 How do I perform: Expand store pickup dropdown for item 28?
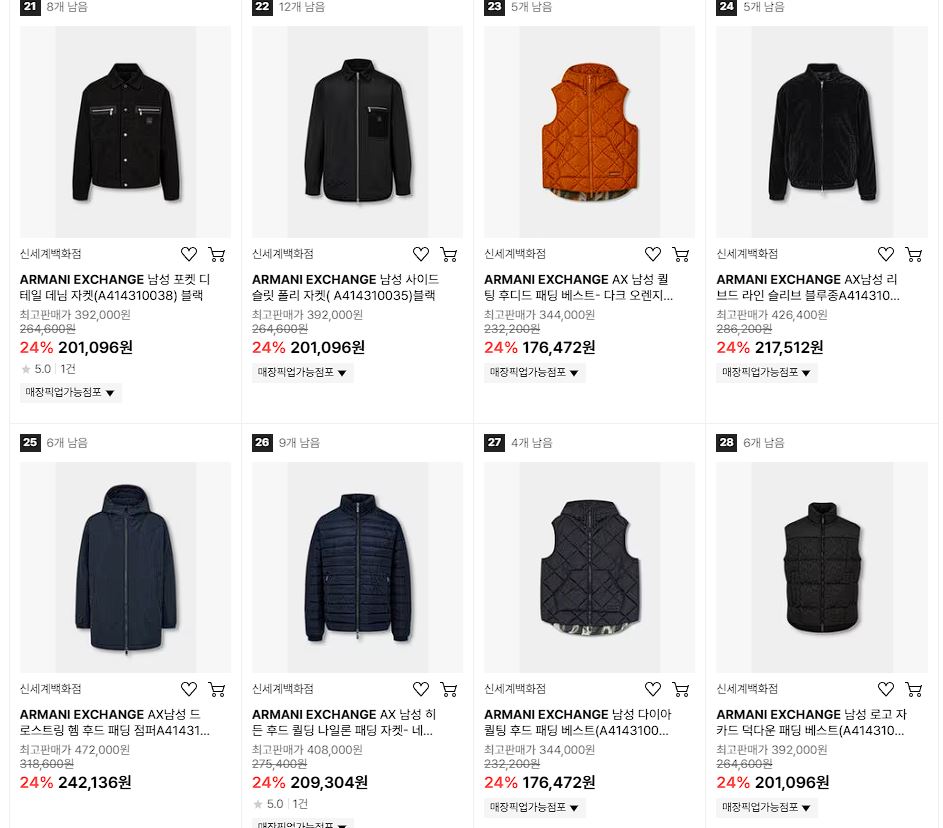tap(767, 808)
